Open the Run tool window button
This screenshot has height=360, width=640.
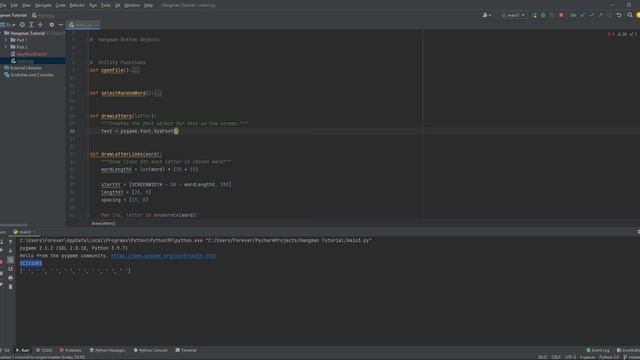click(22, 350)
